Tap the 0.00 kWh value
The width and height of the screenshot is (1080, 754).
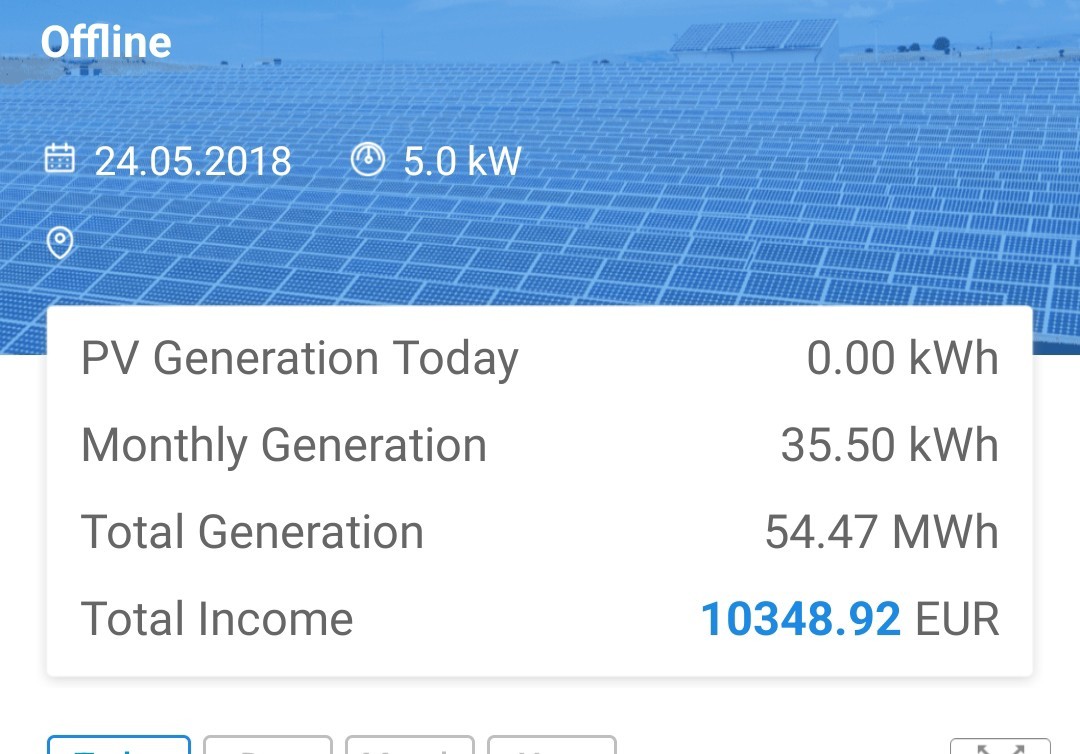coord(902,358)
